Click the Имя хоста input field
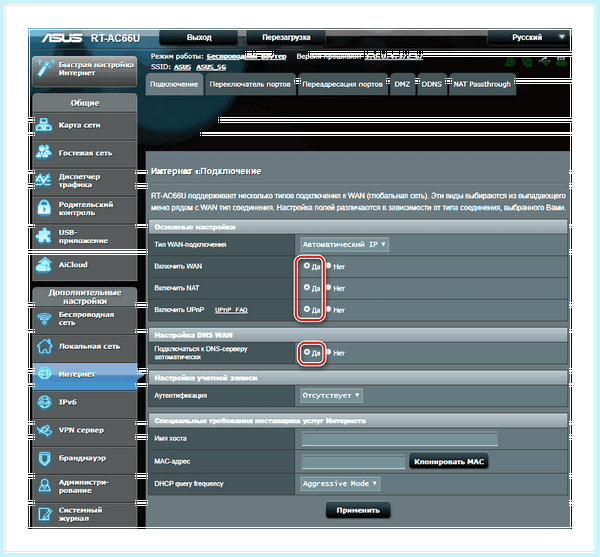Viewport: 600px width, 557px height. pos(399,439)
